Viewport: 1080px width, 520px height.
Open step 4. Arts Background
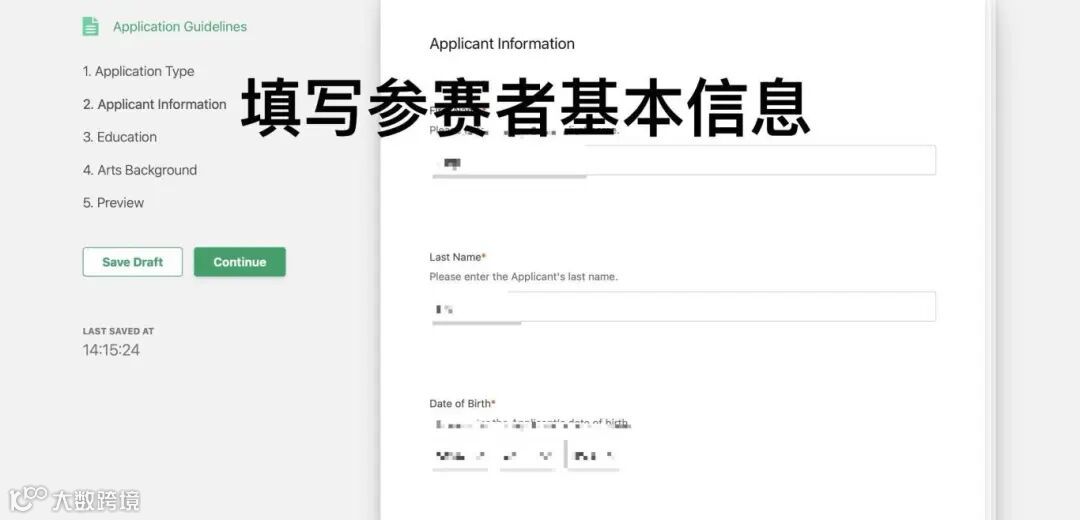click(x=140, y=170)
